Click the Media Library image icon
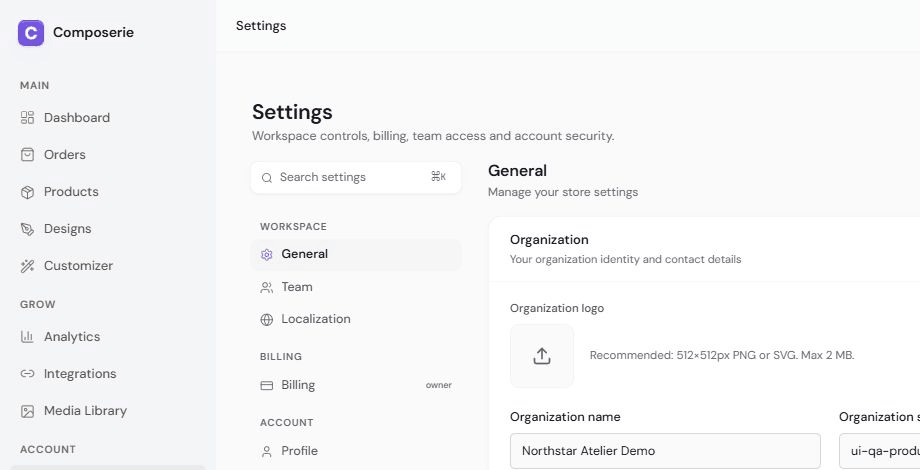 coord(28,411)
